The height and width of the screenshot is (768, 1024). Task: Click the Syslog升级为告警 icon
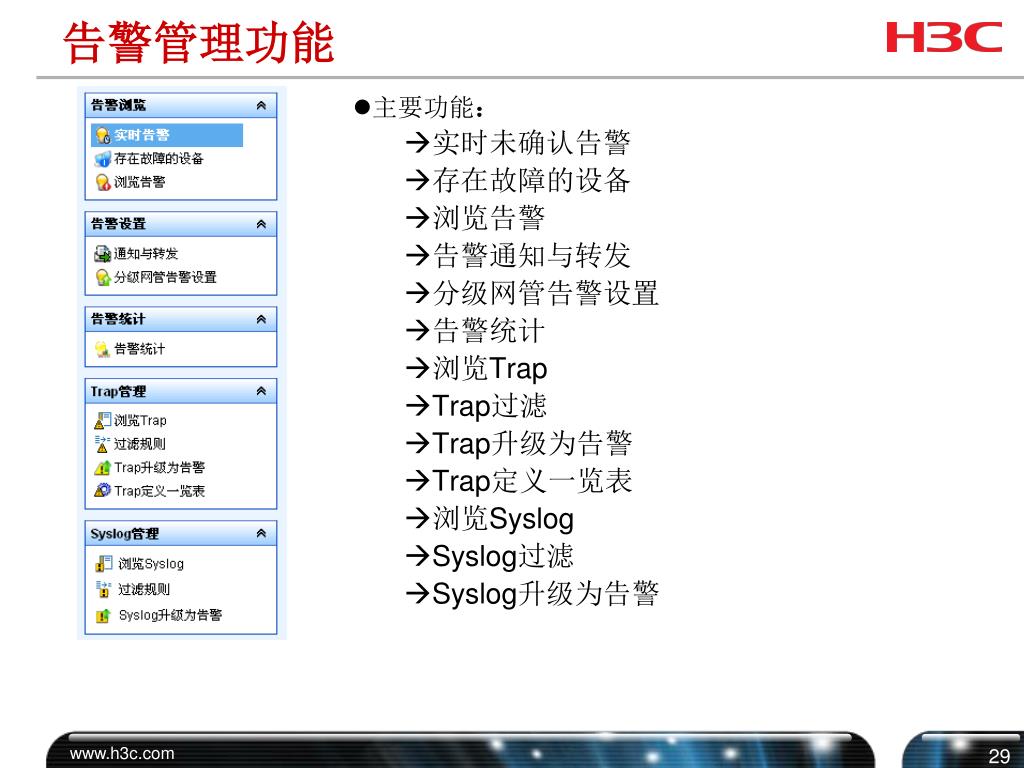[104, 615]
